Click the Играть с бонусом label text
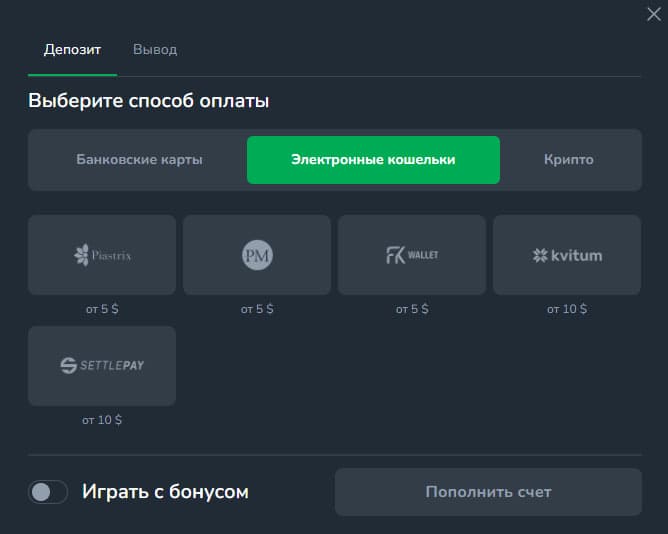 pyautogui.click(x=165, y=492)
